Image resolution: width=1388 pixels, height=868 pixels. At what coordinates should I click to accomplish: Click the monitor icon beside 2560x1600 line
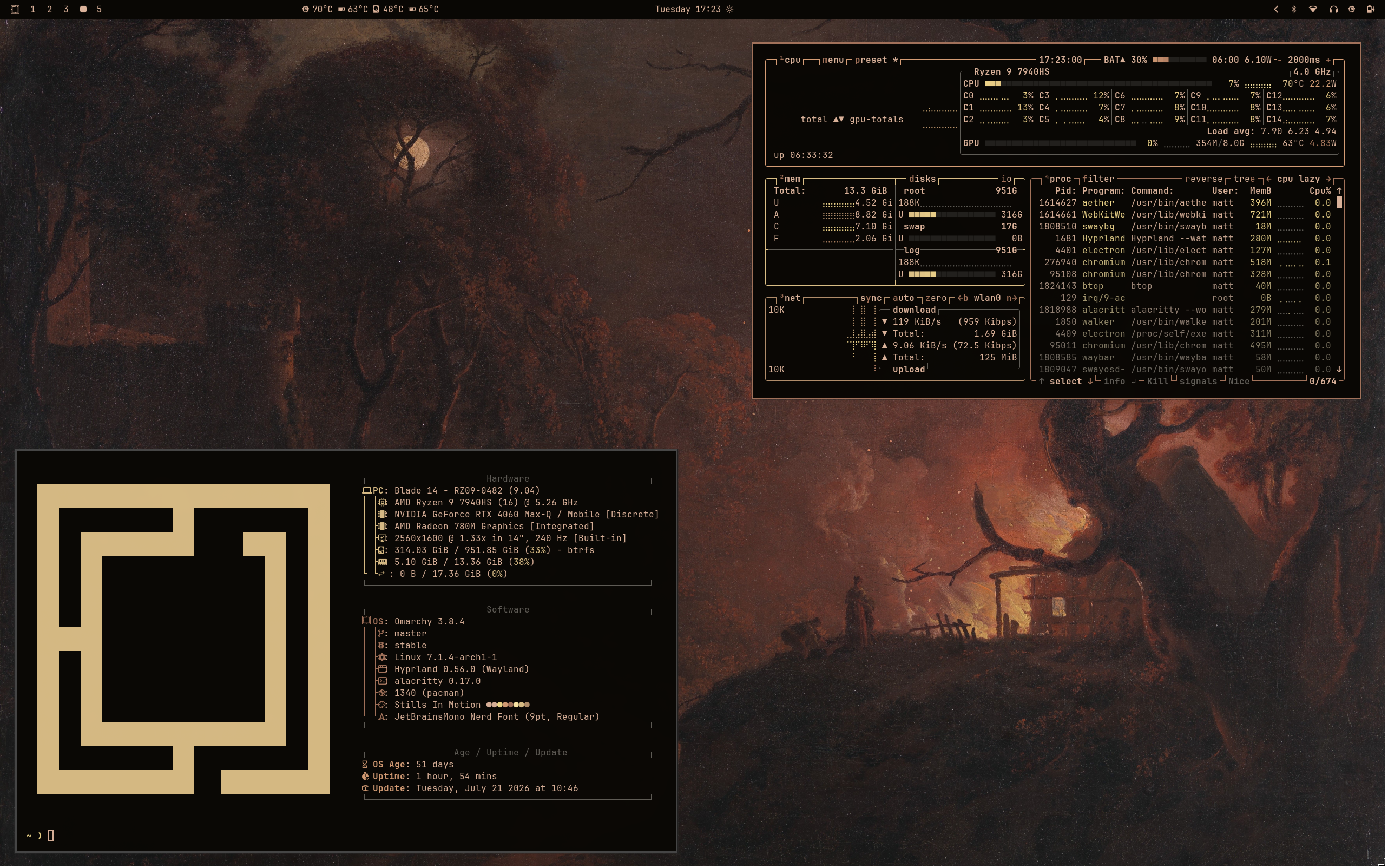[x=382, y=538]
